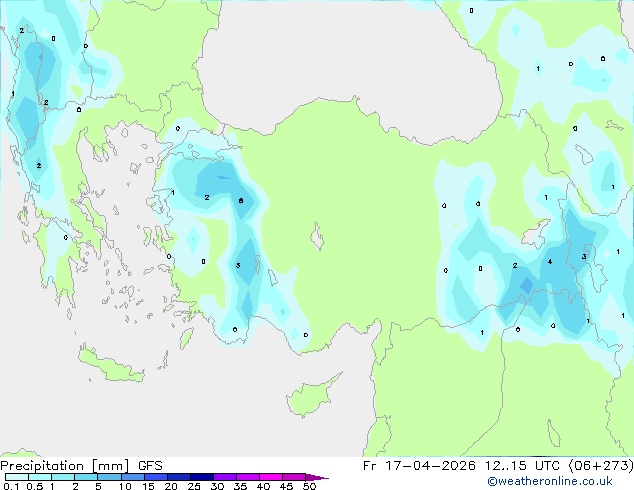634x490 pixels.
Task: Select the 30–35 mm purple legend swatch
Action: (225, 477)
